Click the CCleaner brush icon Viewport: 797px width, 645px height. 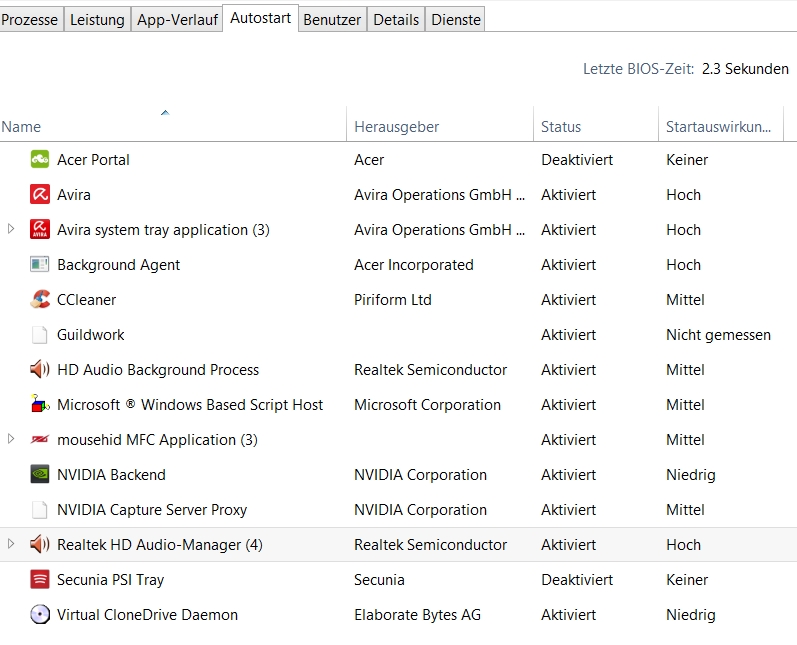point(40,299)
